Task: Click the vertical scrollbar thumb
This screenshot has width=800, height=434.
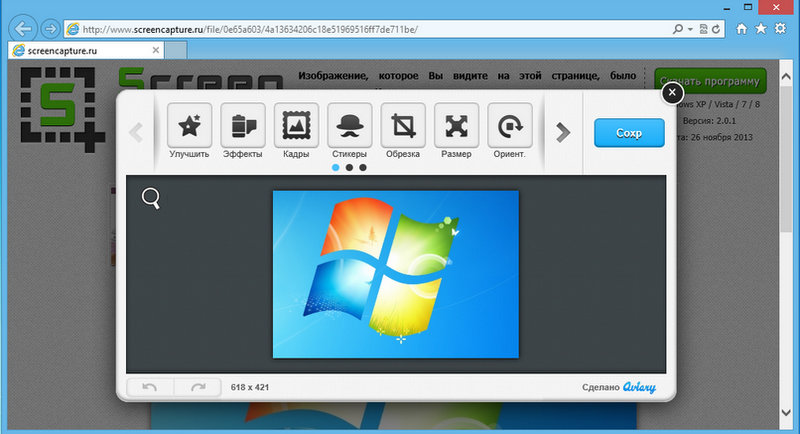Action: (786, 161)
